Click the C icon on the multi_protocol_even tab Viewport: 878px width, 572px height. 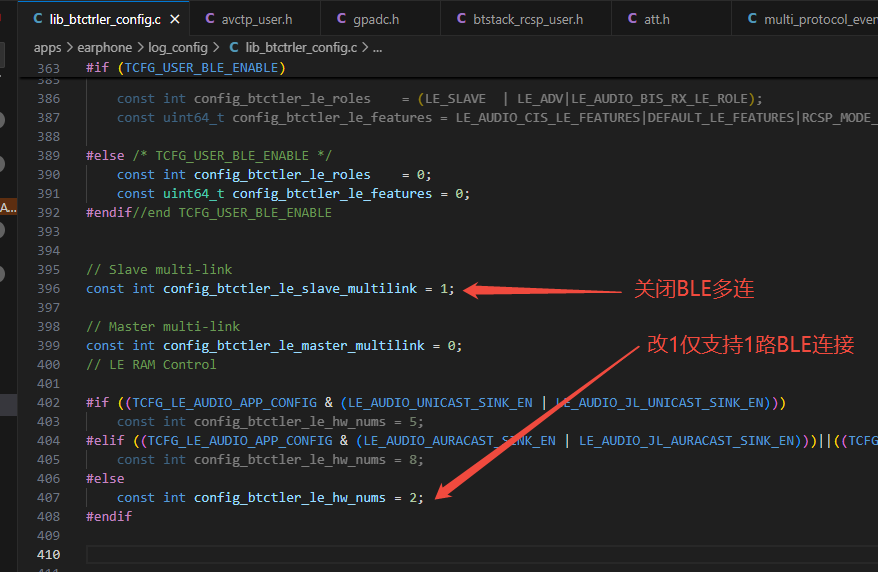(753, 19)
